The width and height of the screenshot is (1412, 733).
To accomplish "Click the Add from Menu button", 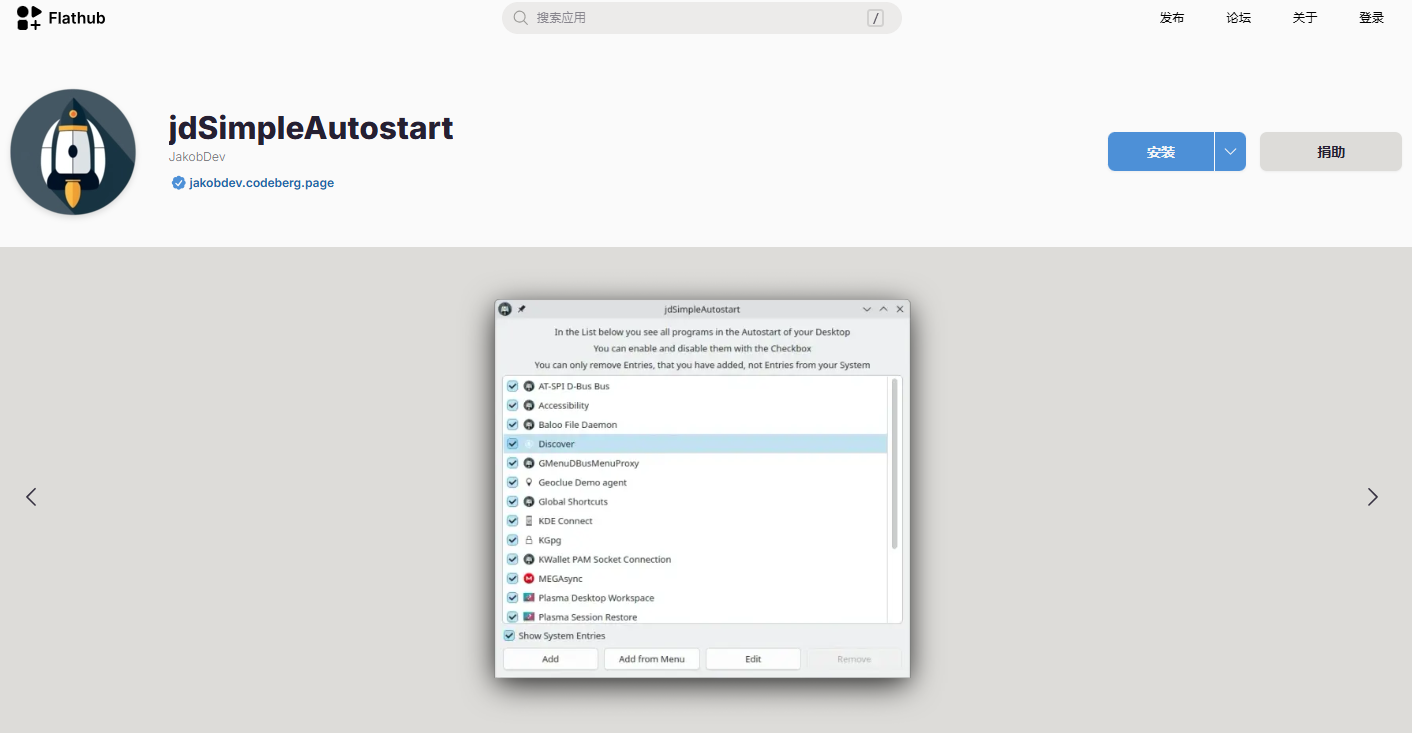I will 652,659.
